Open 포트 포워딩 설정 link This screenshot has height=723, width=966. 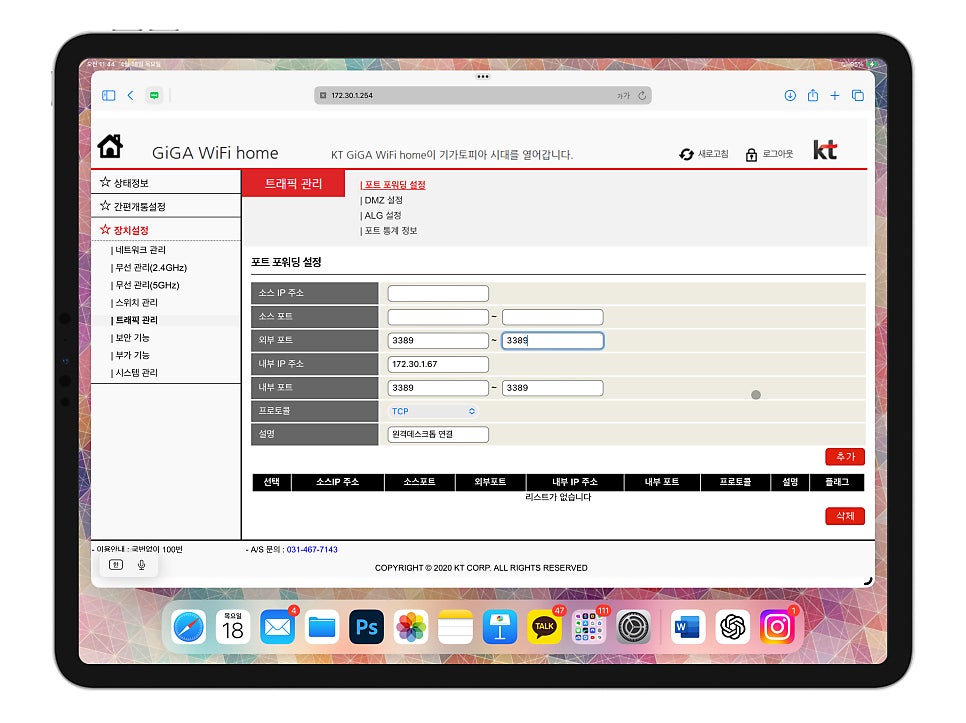(x=394, y=185)
